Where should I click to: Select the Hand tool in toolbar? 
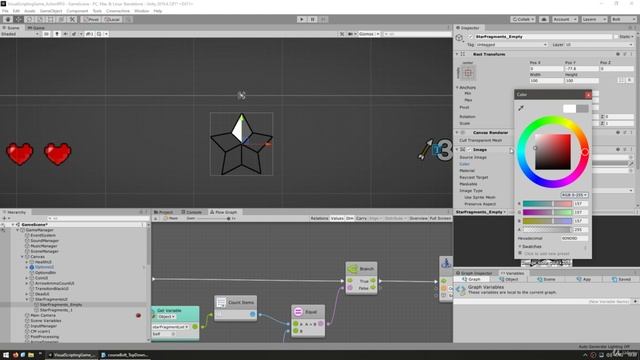coord(8,19)
